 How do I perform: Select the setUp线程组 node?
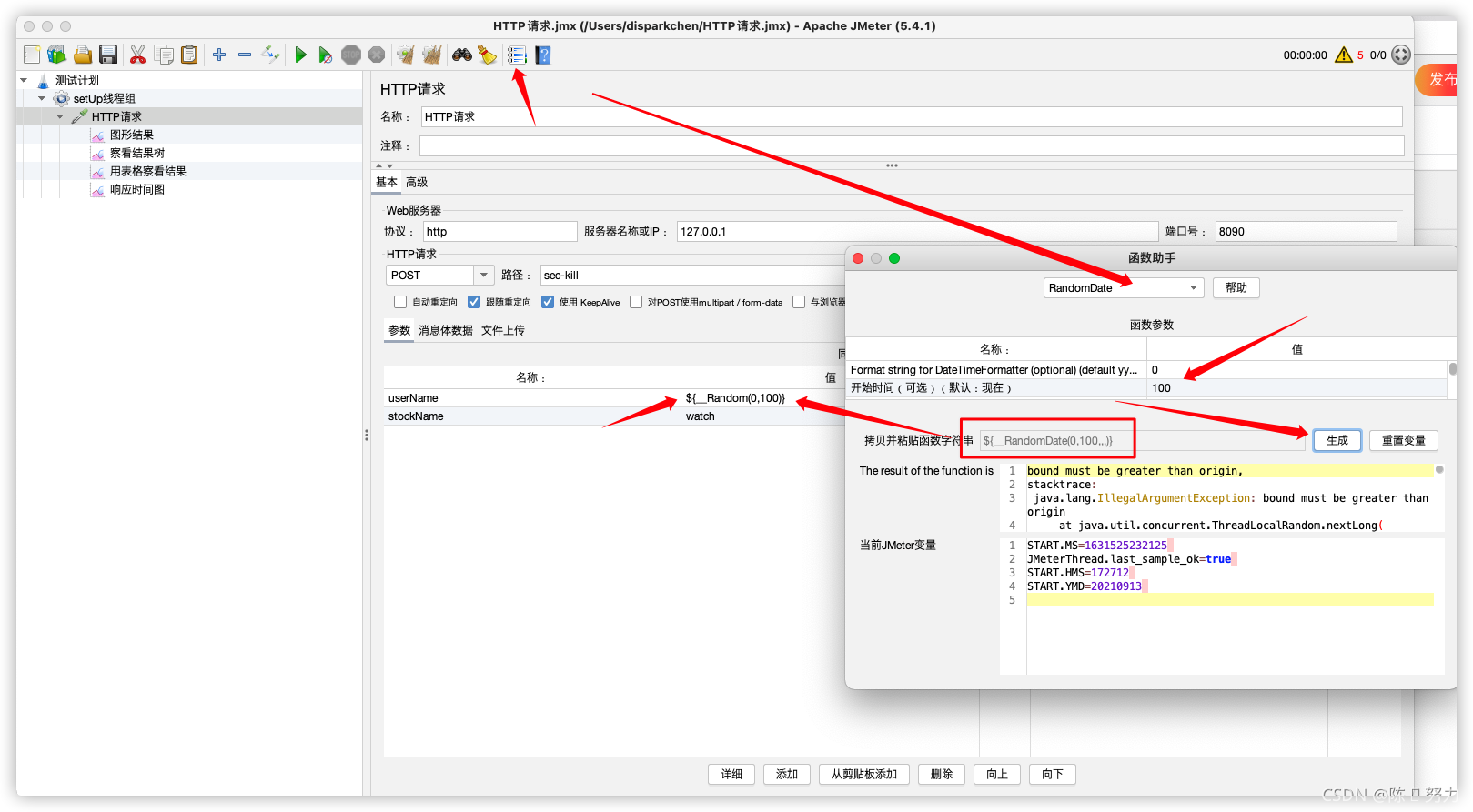click(x=104, y=98)
